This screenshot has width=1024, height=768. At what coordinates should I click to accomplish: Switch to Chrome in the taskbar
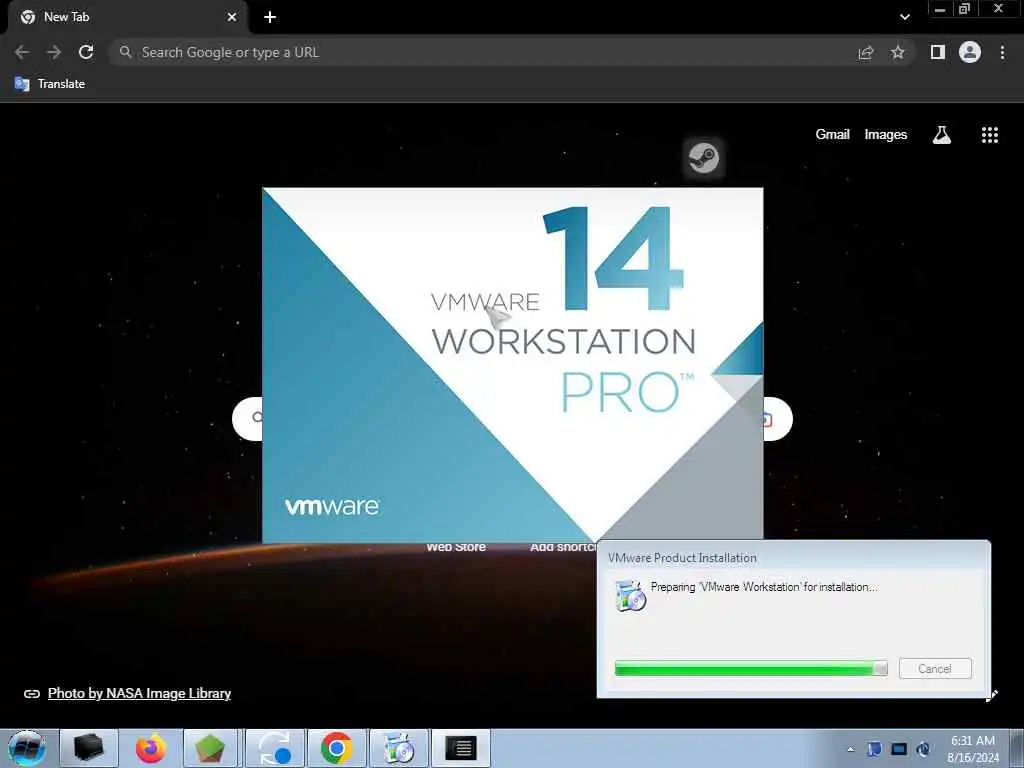tap(336, 748)
